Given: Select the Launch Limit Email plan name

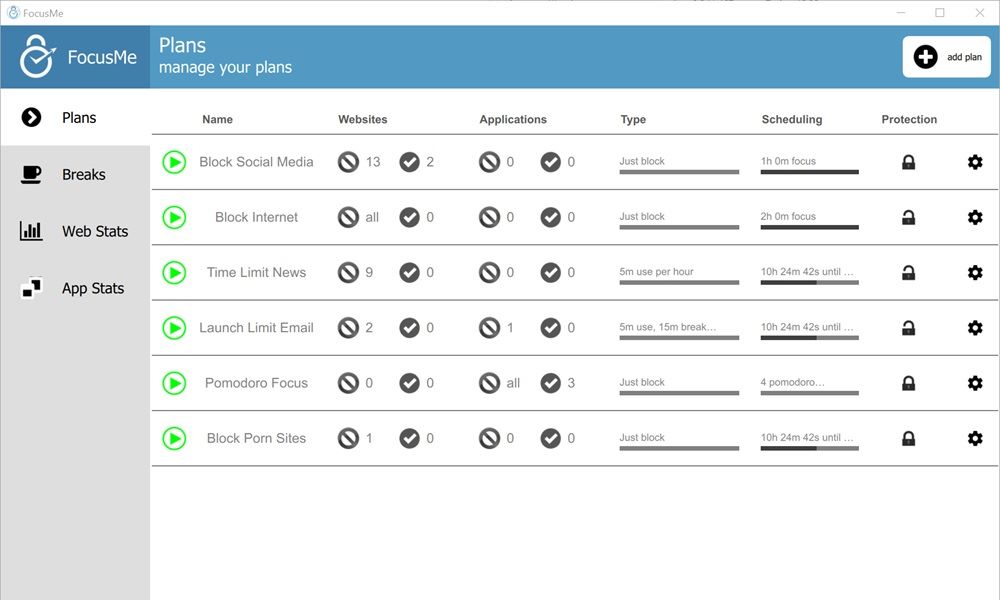Looking at the screenshot, I should click(x=256, y=328).
